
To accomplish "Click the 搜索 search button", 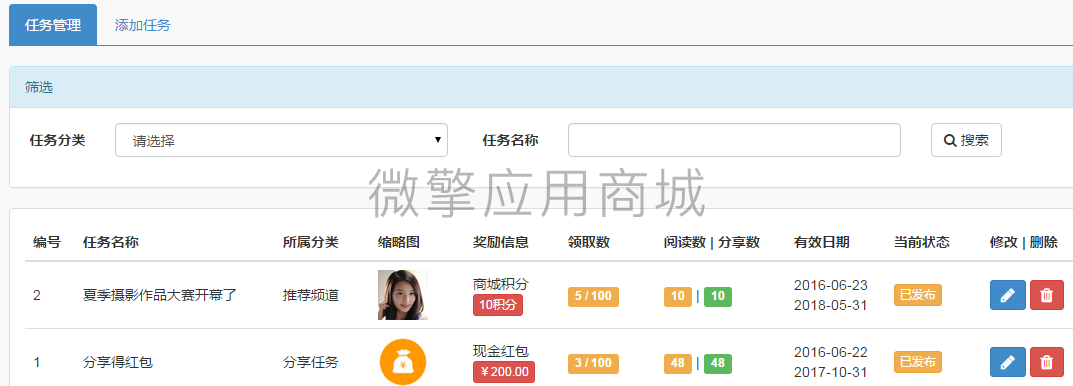I will [966, 140].
